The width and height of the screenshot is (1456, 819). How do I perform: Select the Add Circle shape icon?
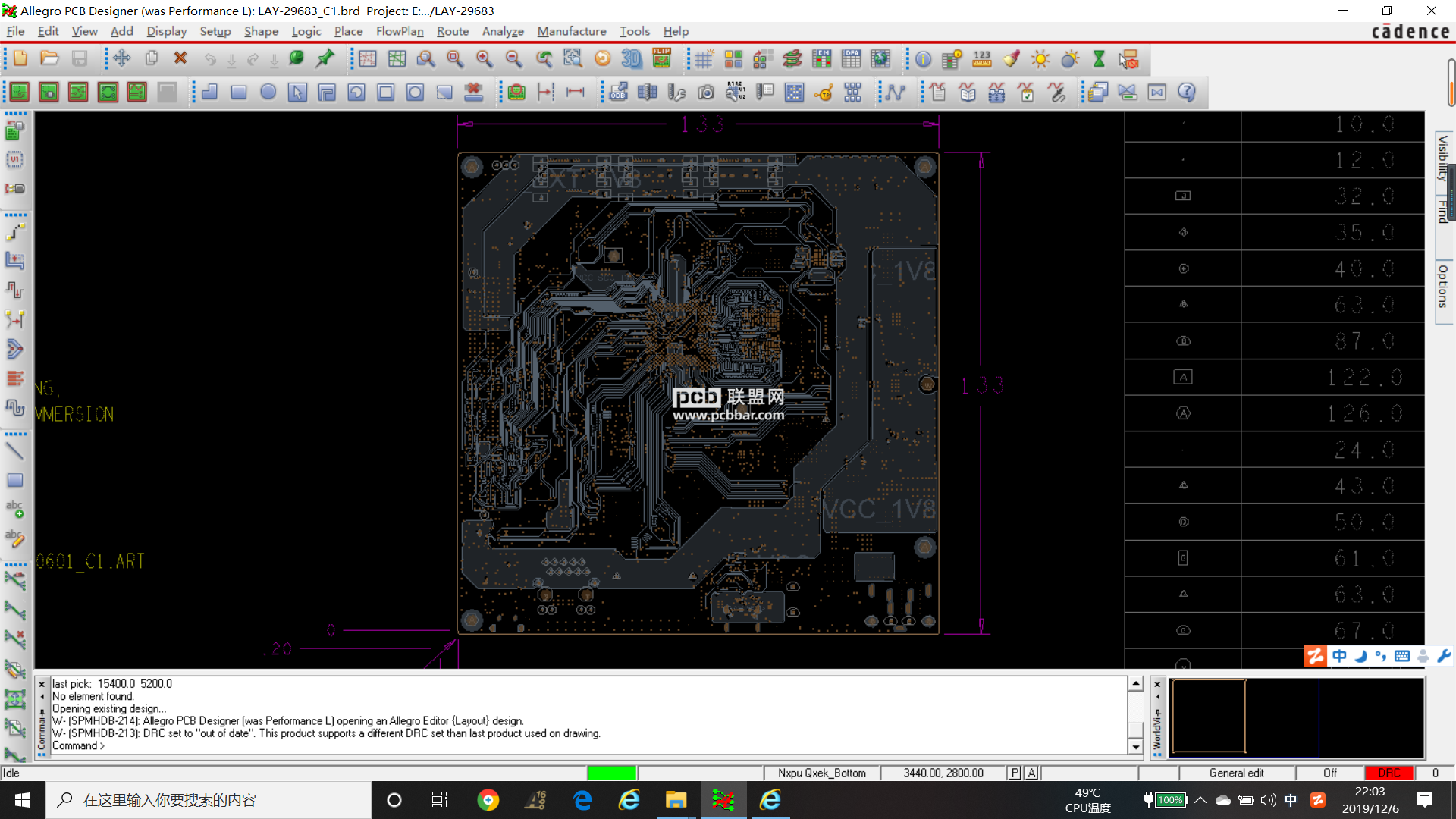coord(268,93)
